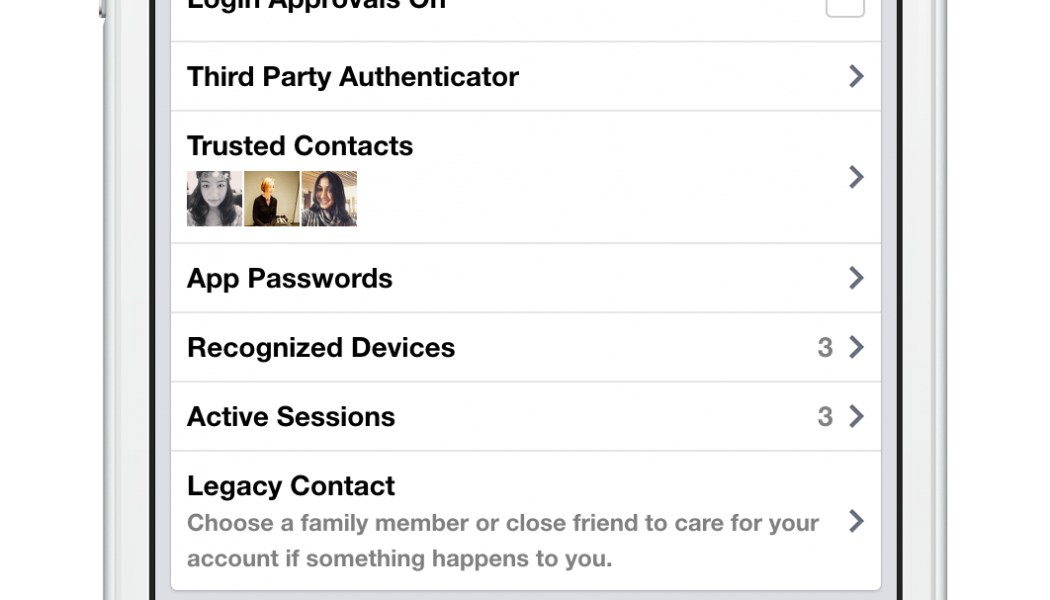Click the Trusted Contacts chevron arrow

pyautogui.click(x=856, y=177)
